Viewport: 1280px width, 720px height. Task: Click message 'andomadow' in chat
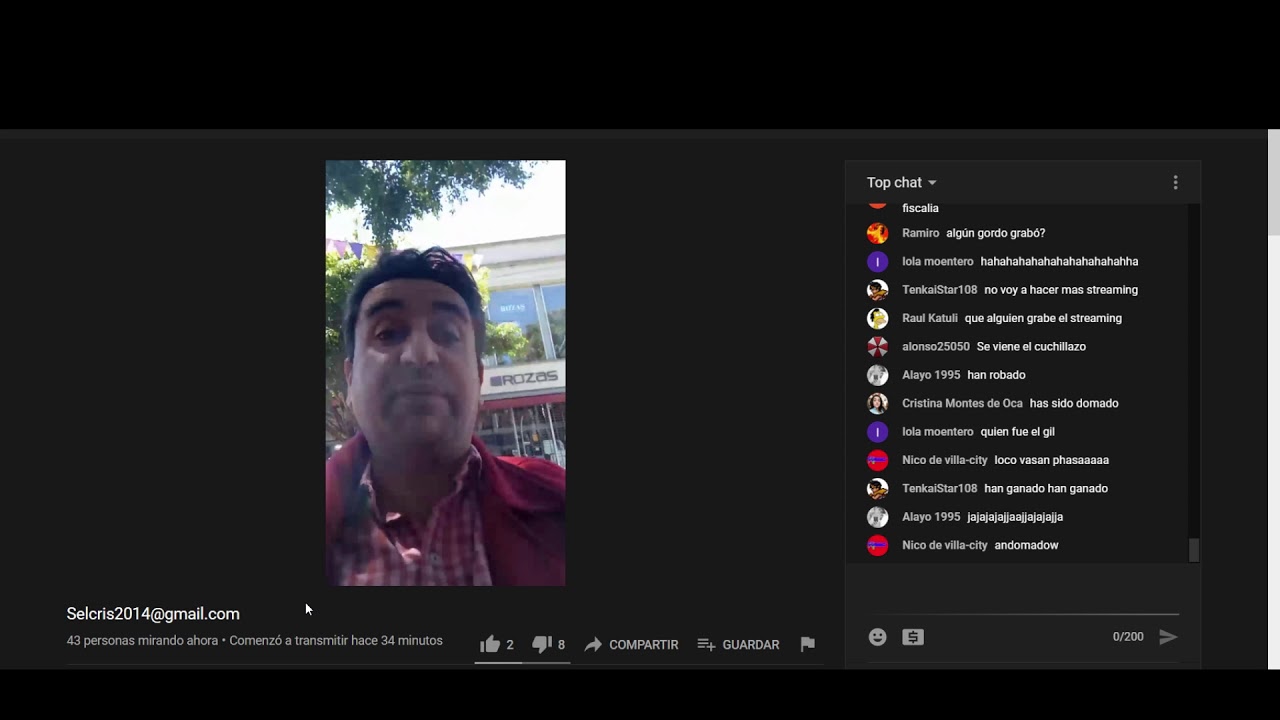point(1026,545)
